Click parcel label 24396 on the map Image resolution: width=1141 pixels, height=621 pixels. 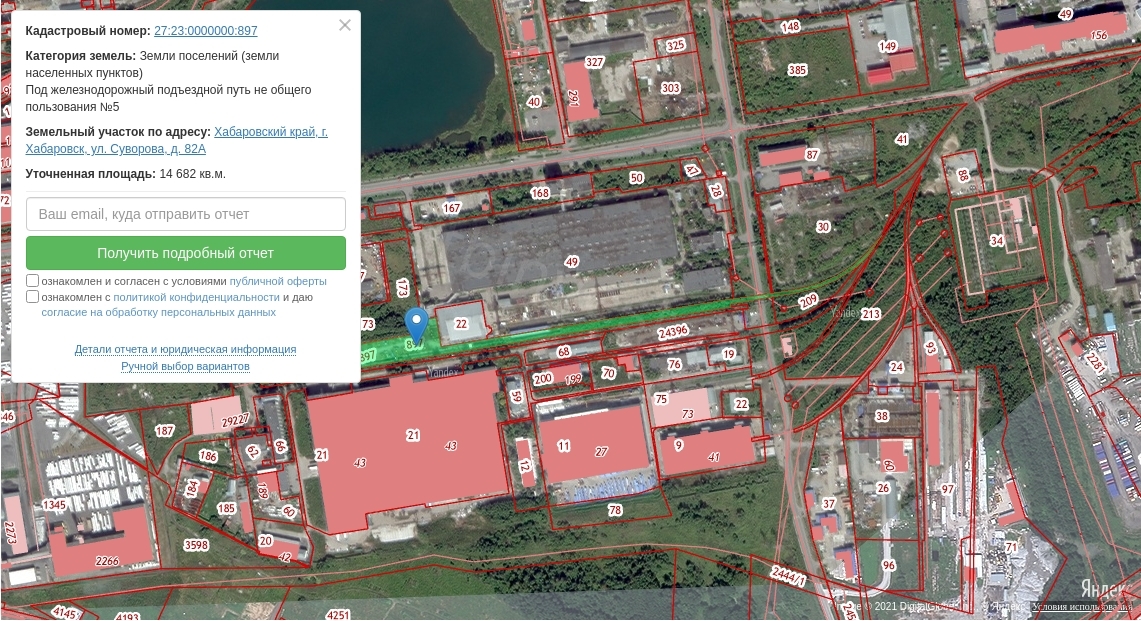[x=673, y=331]
